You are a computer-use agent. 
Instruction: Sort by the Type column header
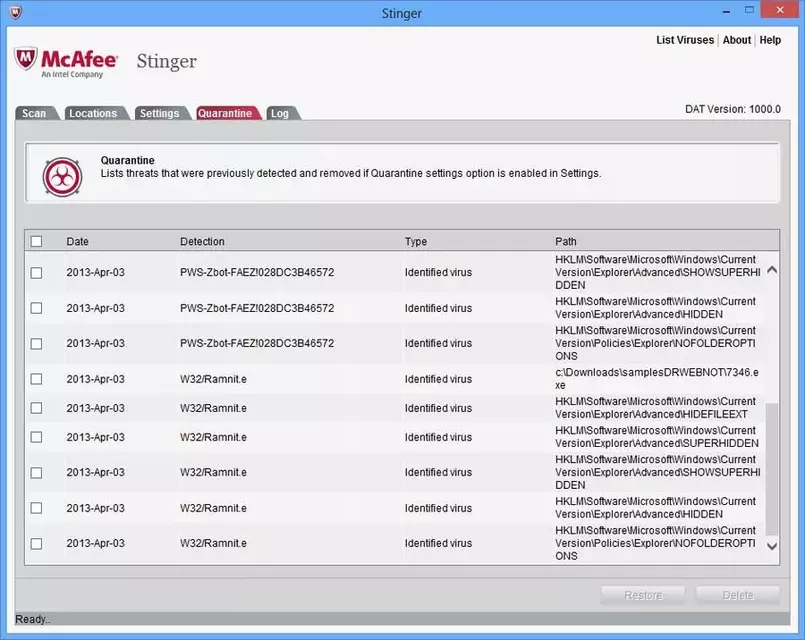416,241
